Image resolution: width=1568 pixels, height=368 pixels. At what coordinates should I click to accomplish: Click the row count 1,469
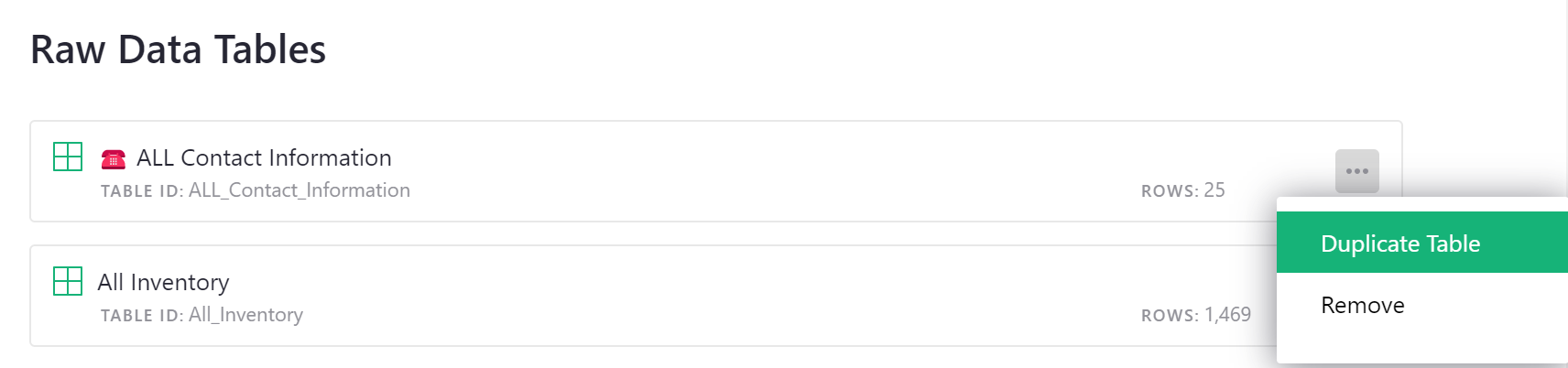click(x=1227, y=315)
